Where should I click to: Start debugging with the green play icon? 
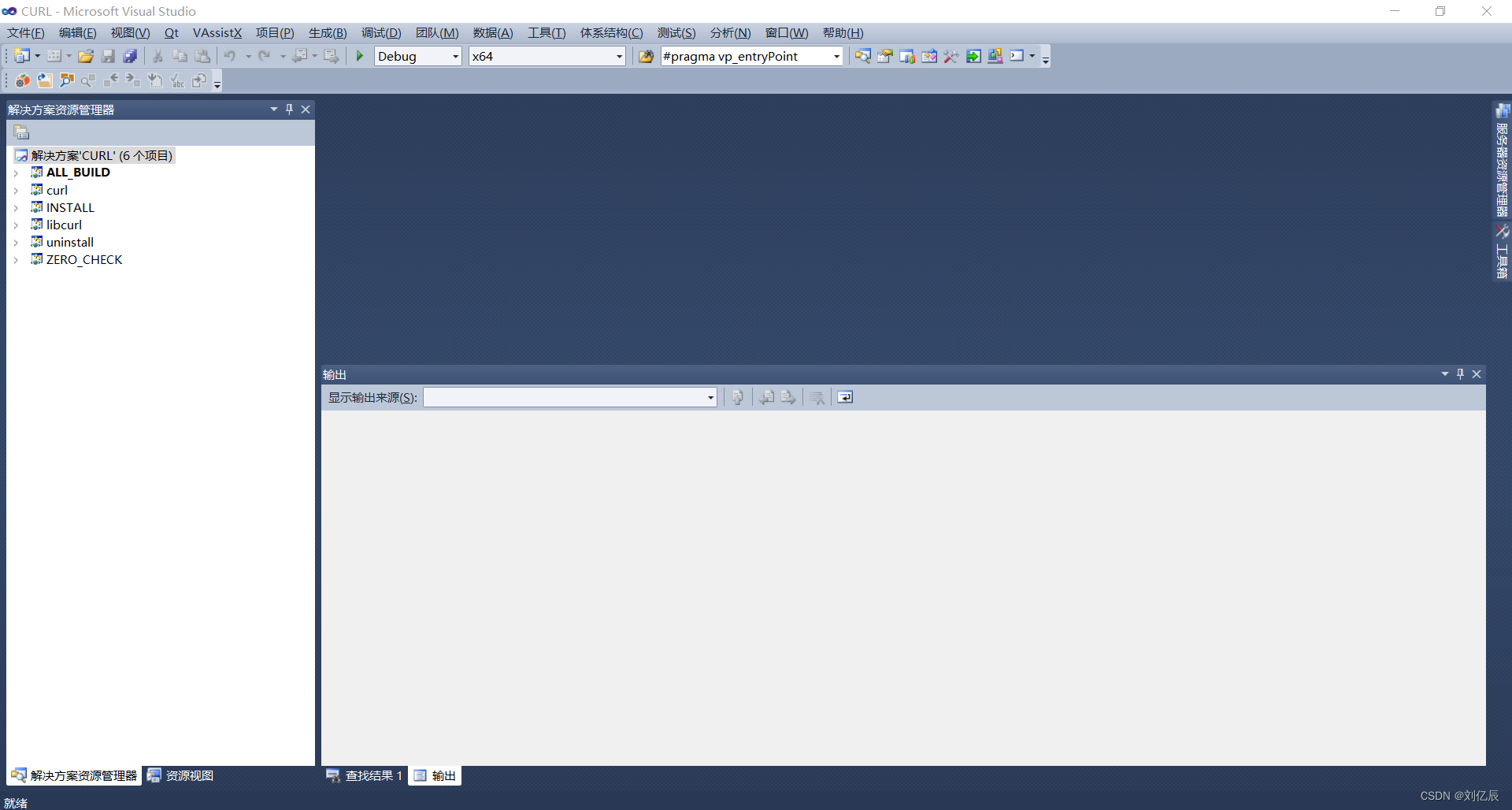(360, 56)
